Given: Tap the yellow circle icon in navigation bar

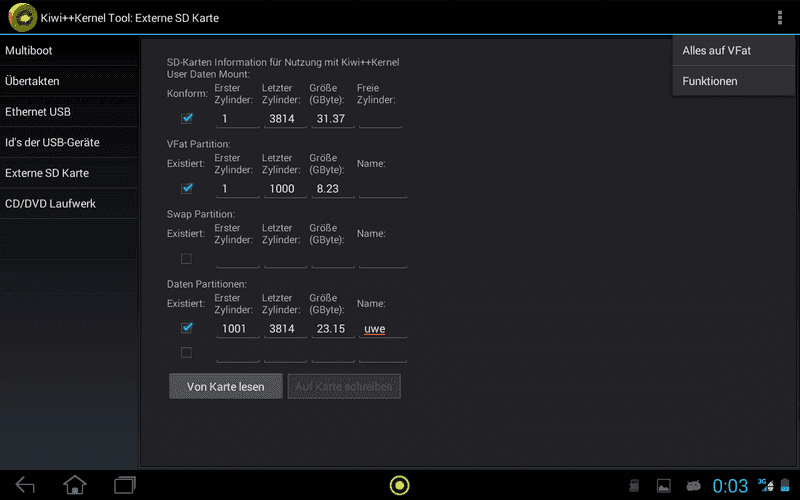Looking at the screenshot, I should tap(399, 485).
